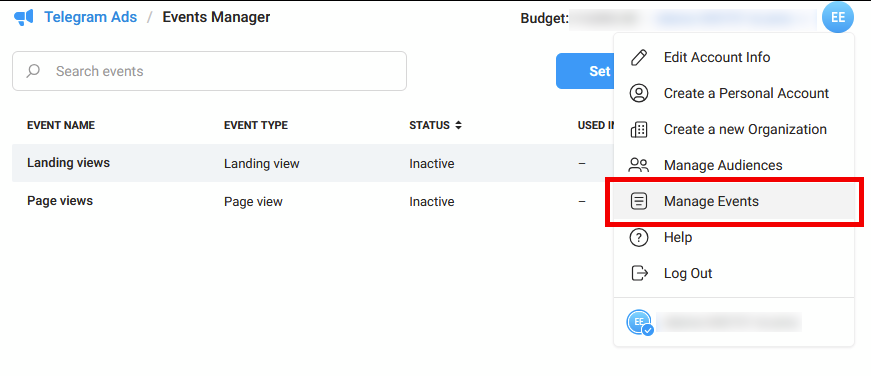
Task: Click the building icon for new Organization
Action: pos(639,129)
